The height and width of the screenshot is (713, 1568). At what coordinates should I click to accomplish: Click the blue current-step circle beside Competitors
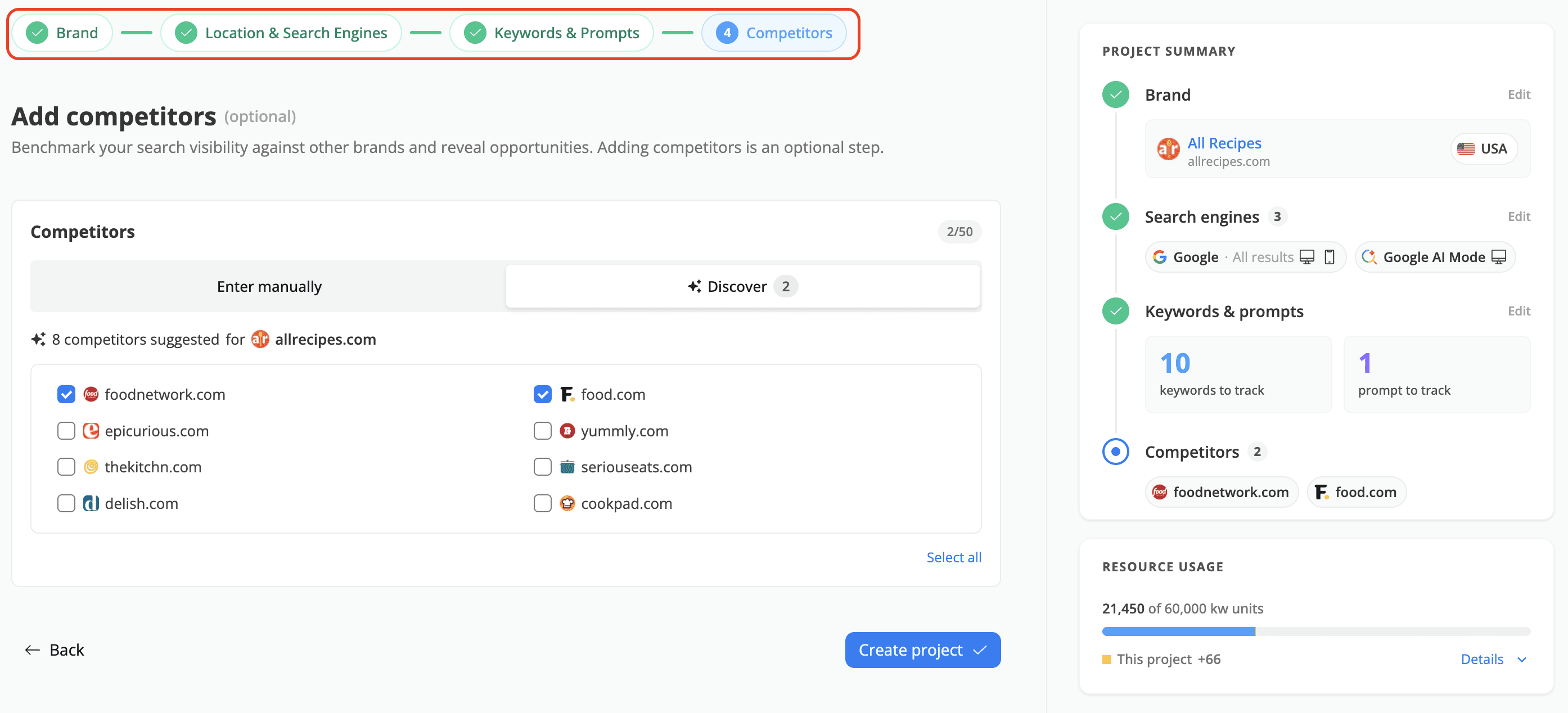(1116, 452)
